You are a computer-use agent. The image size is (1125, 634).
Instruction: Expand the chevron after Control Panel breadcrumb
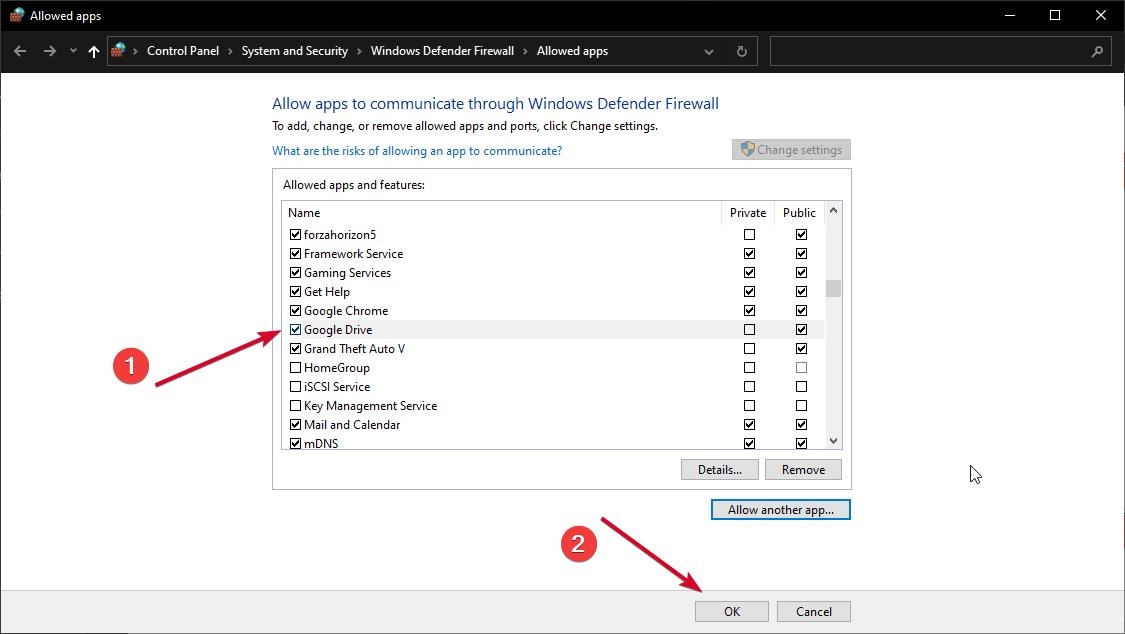[230, 51]
